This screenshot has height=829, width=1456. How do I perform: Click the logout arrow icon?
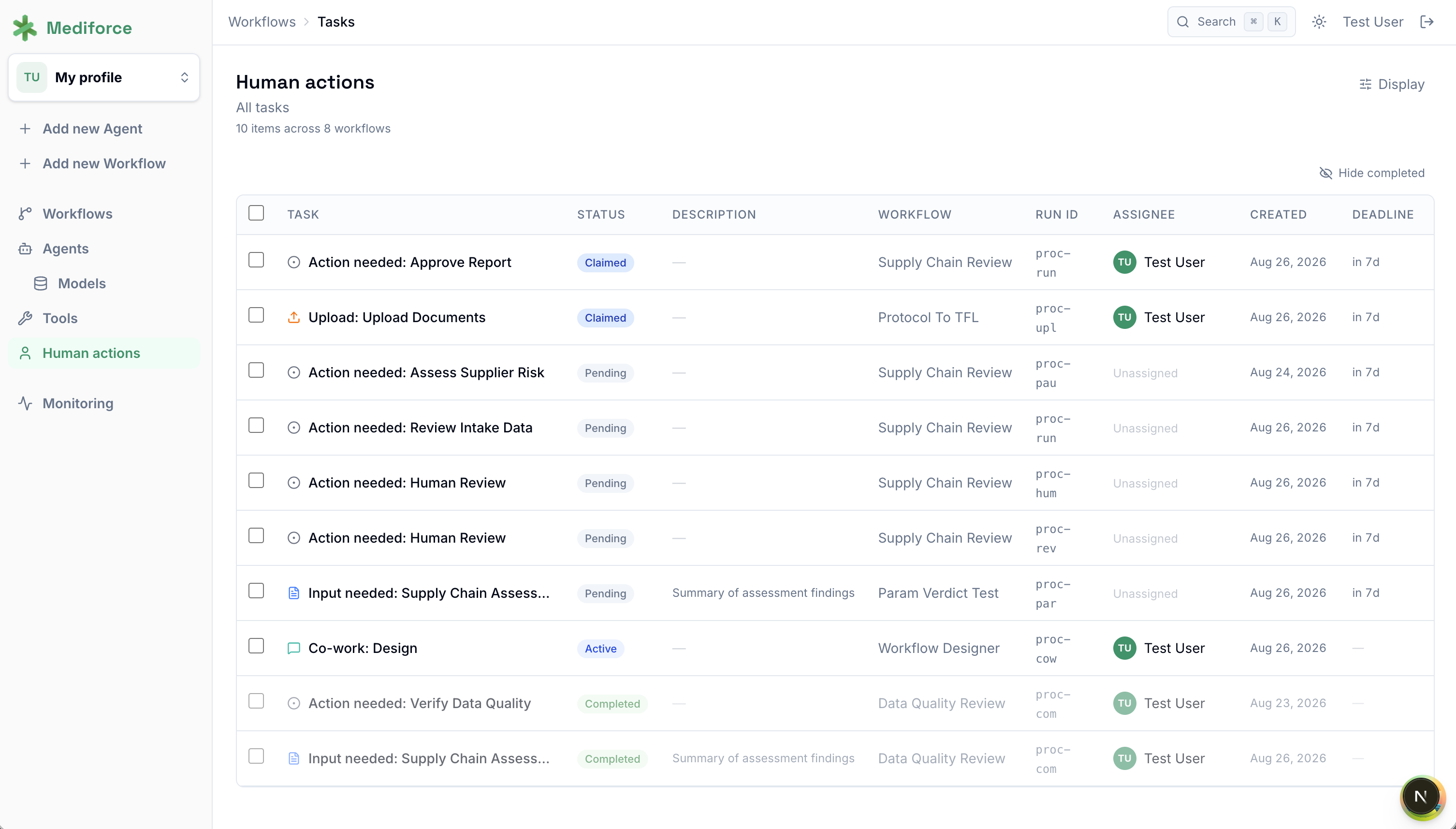coord(1427,22)
